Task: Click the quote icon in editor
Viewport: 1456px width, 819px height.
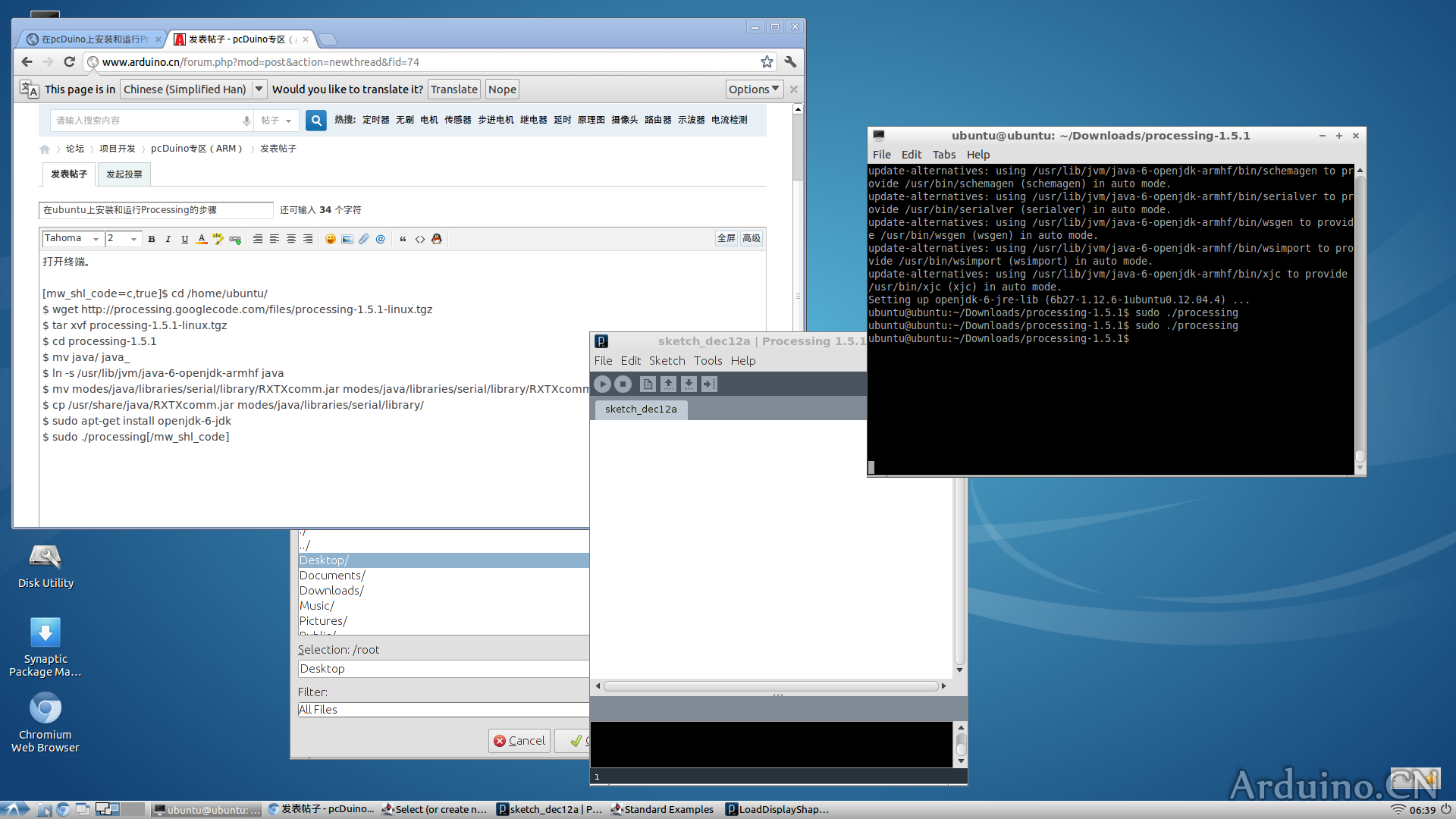Action: coord(403,239)
